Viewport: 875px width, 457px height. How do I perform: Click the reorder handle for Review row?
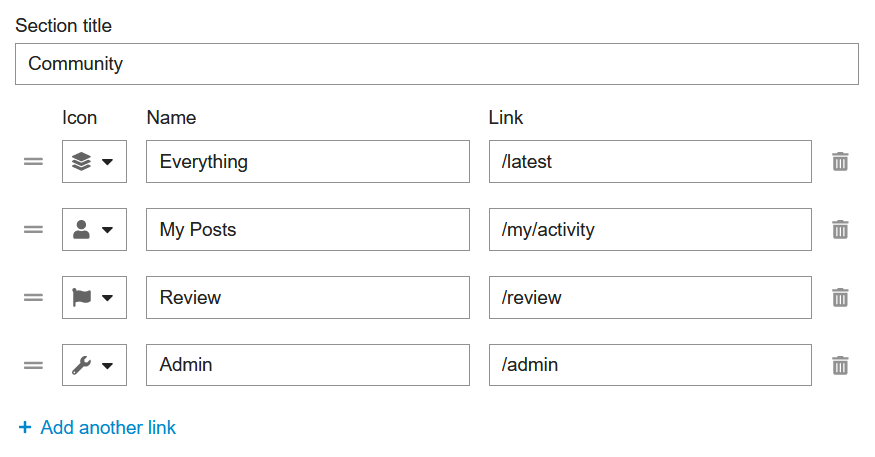click(x=34, y=298)
